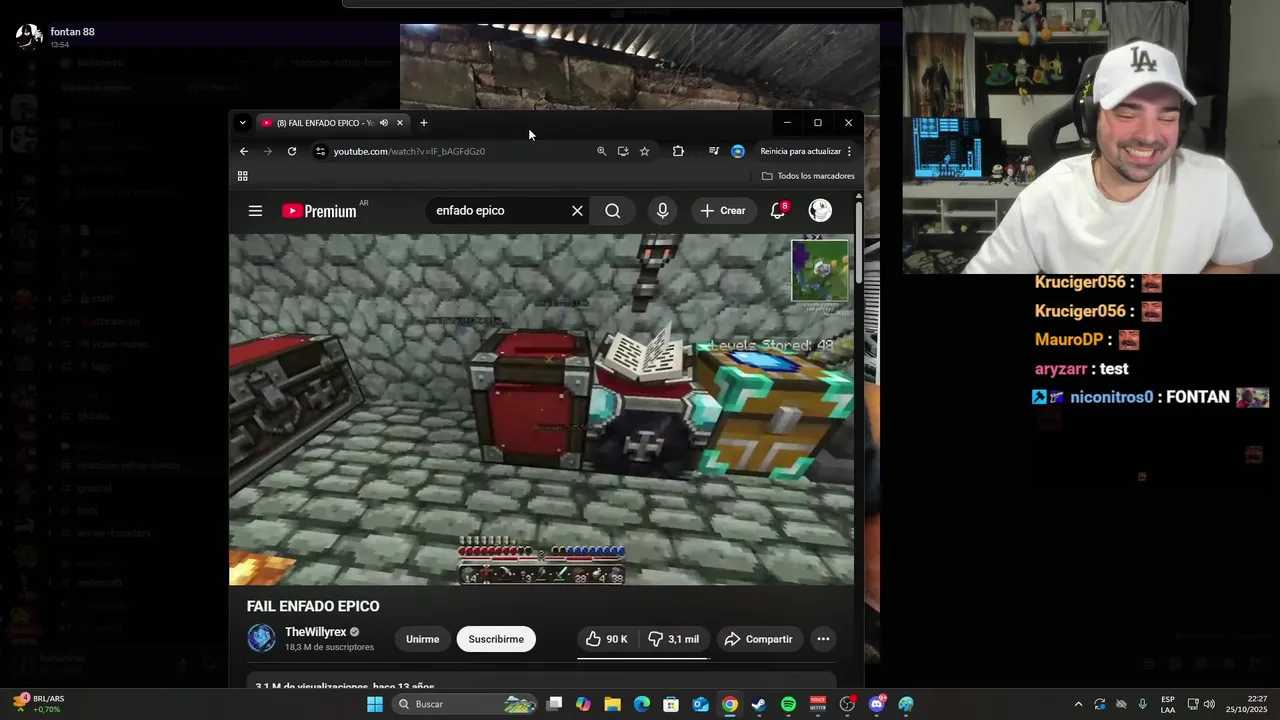Open the Chrome three-dot menu
Screen dimensions: 1280x720
click(x=849, y=151)
